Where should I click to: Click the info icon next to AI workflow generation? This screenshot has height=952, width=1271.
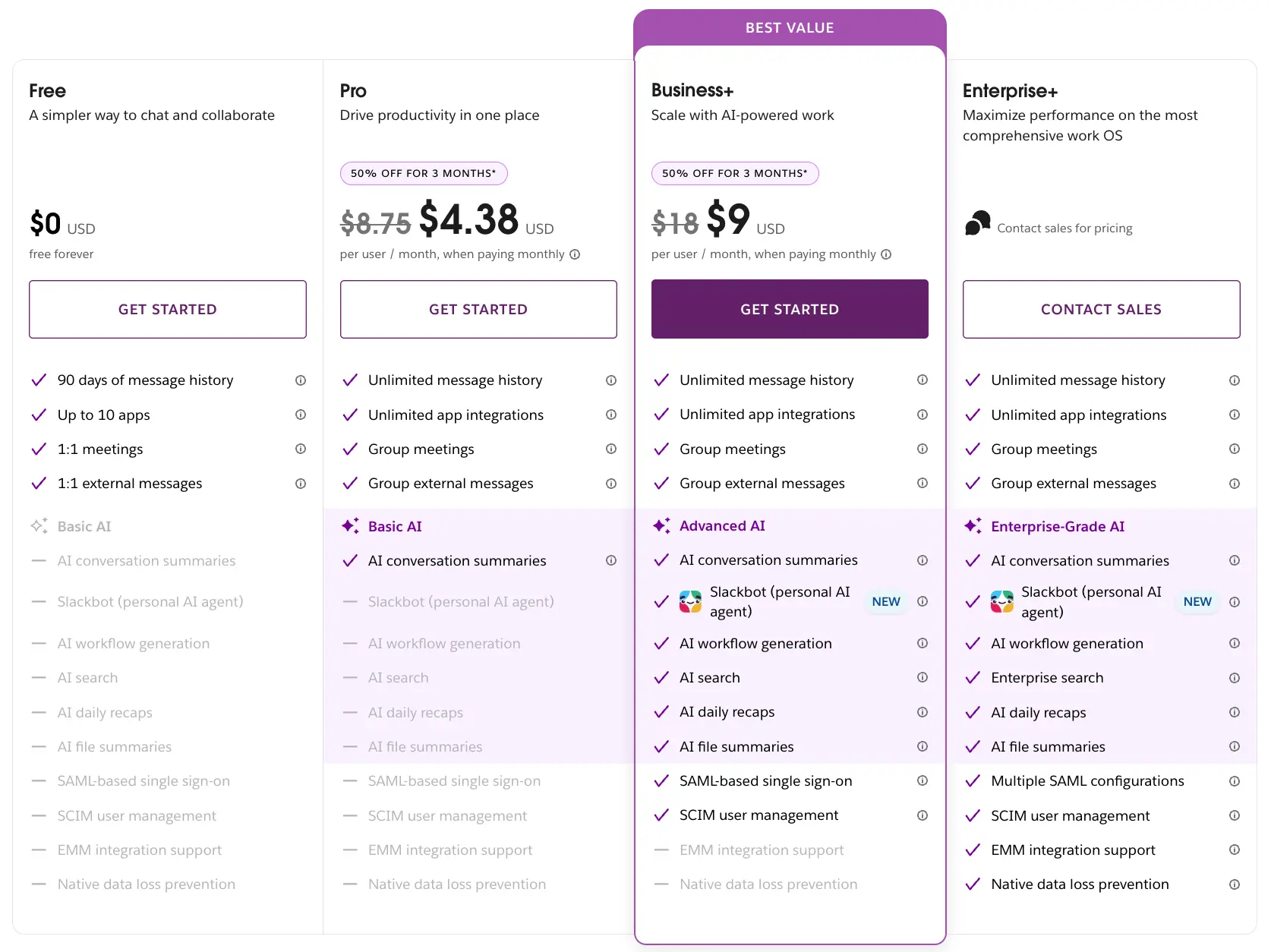922,643
